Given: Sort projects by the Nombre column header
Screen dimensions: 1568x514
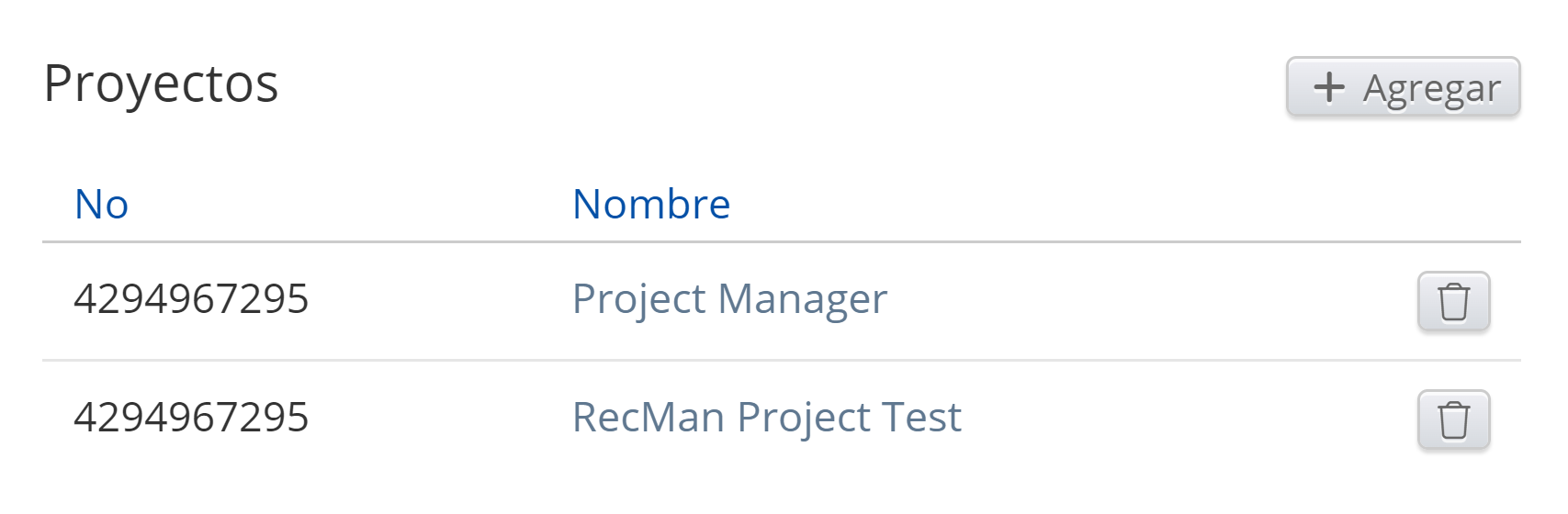Looking at the screenshot, I should click(x=651, y=204).
